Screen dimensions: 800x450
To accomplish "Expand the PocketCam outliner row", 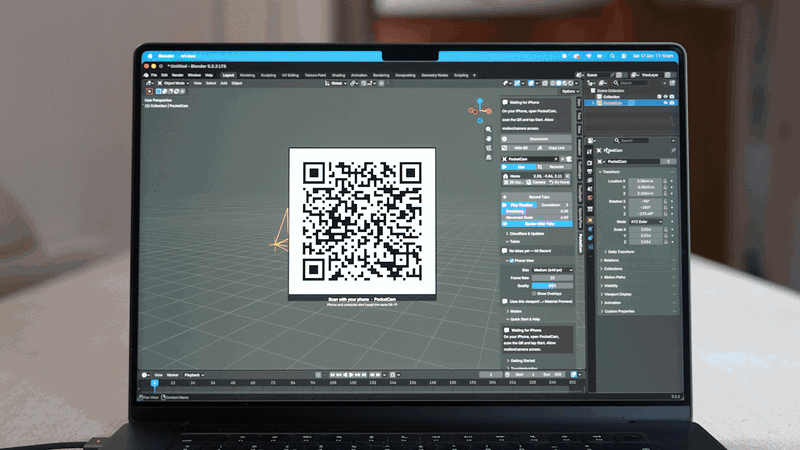I will [593, 103].
